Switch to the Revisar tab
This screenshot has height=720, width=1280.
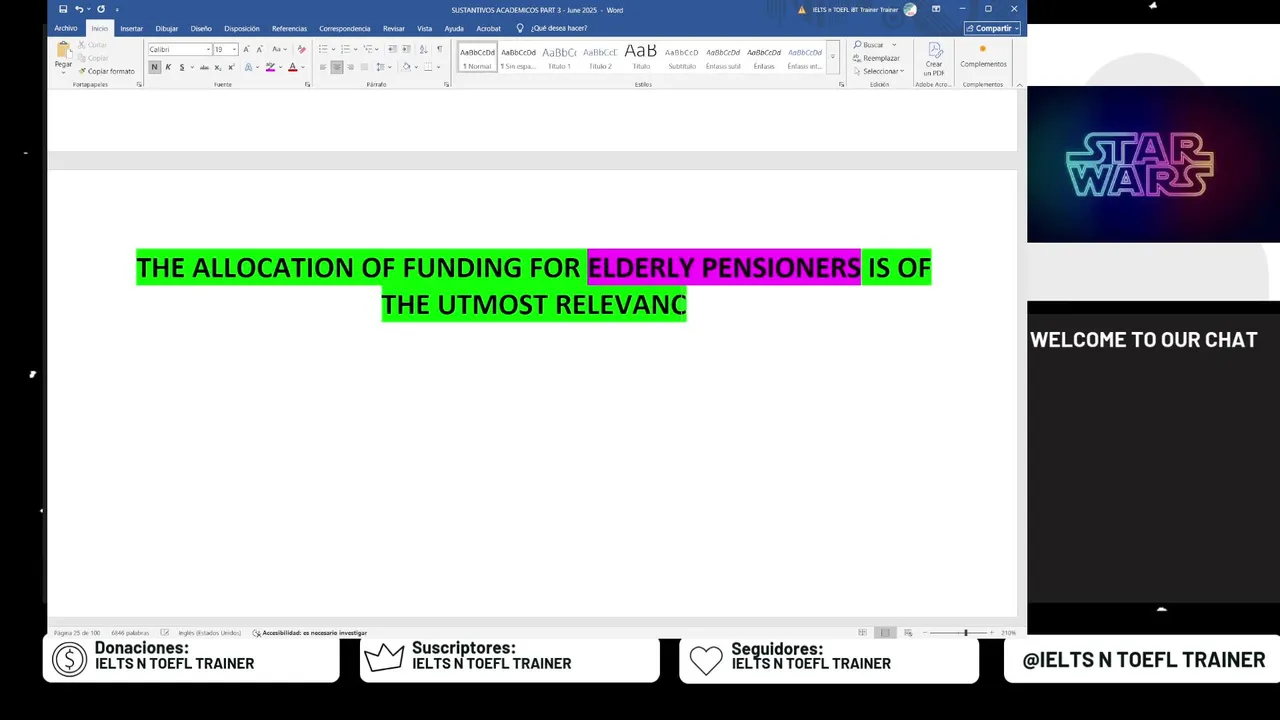point(394,28)
